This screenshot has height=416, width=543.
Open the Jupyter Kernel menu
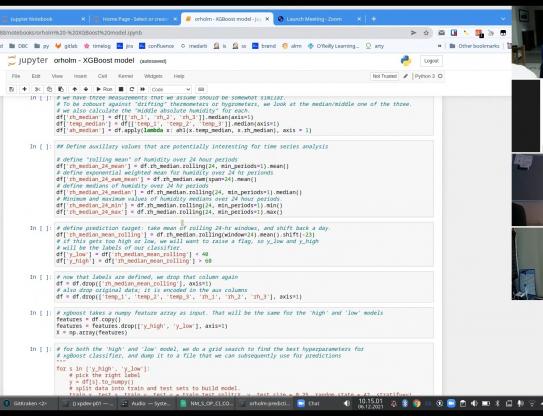click(x=125, y=76)
